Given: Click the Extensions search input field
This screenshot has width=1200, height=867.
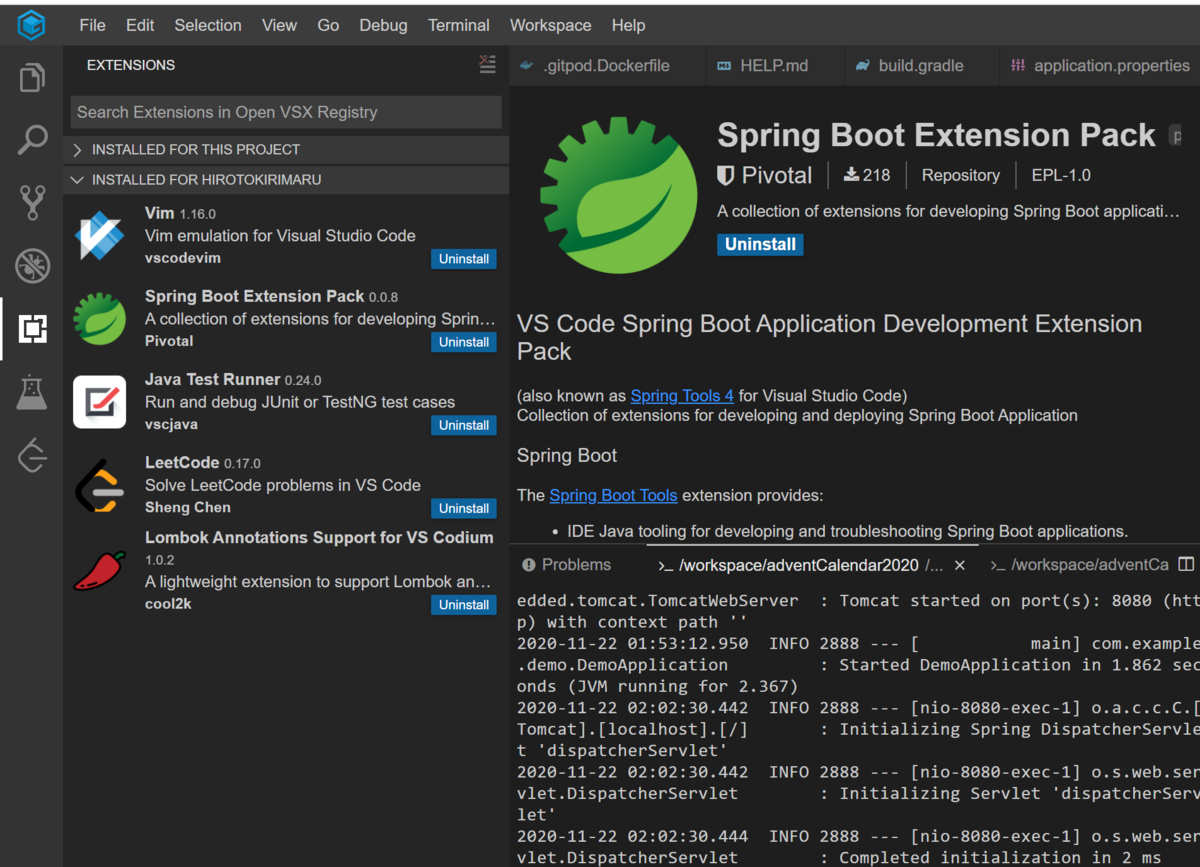Looking at the screenshot, I should [x=285, y=112].
